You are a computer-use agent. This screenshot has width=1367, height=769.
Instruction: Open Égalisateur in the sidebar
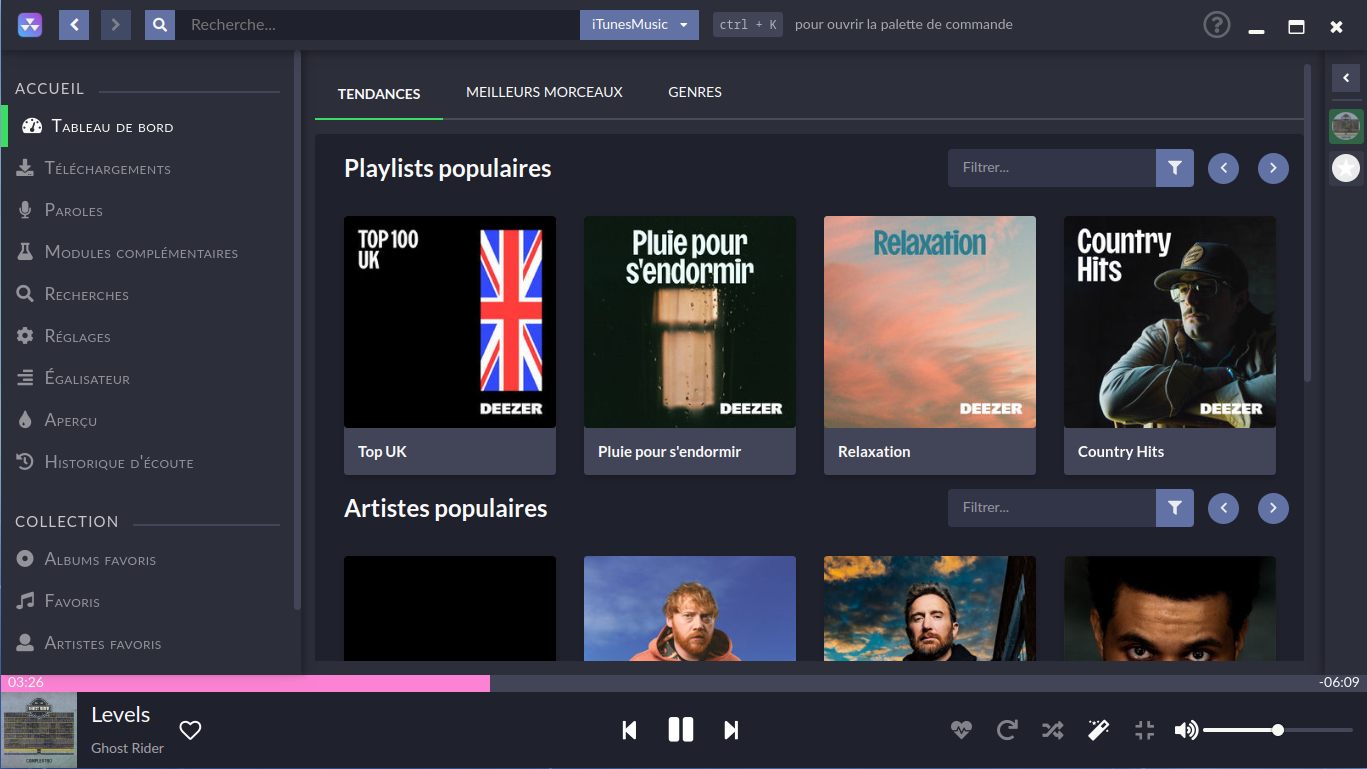coord(87,379)
